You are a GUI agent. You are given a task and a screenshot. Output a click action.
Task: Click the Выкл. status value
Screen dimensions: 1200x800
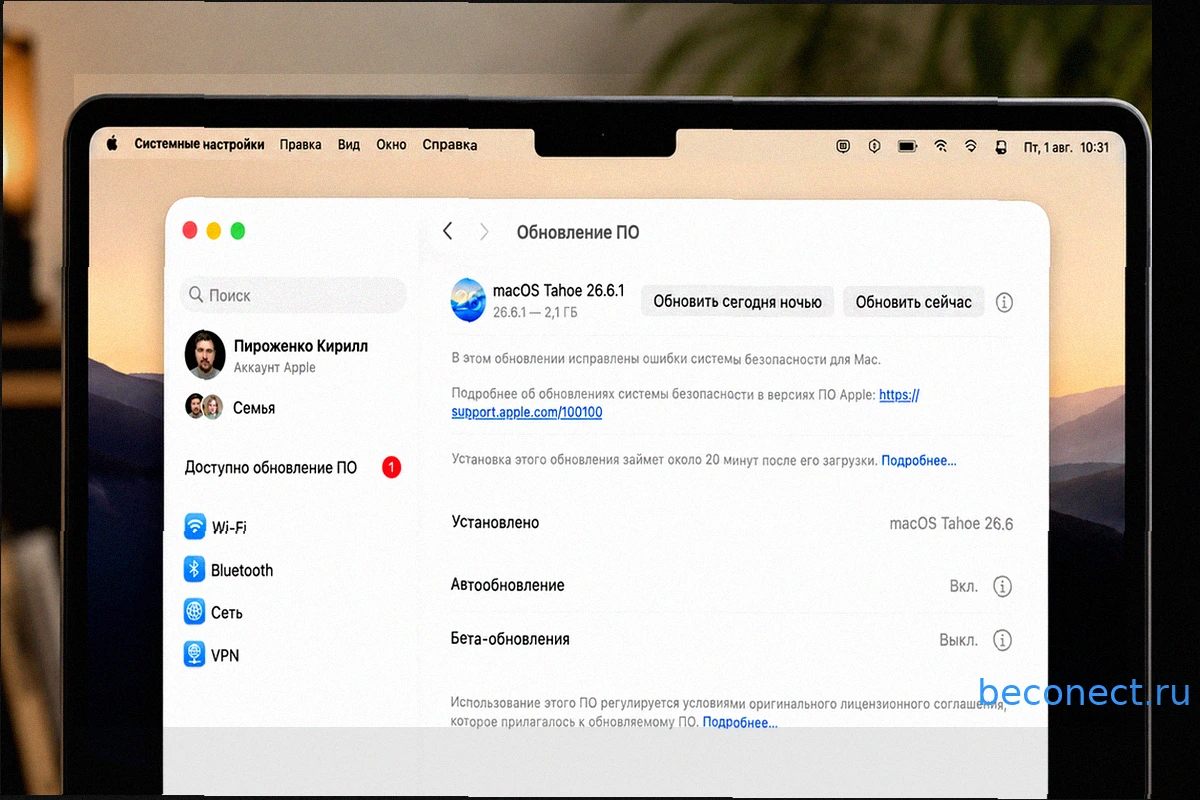click(x=959, y=640)
